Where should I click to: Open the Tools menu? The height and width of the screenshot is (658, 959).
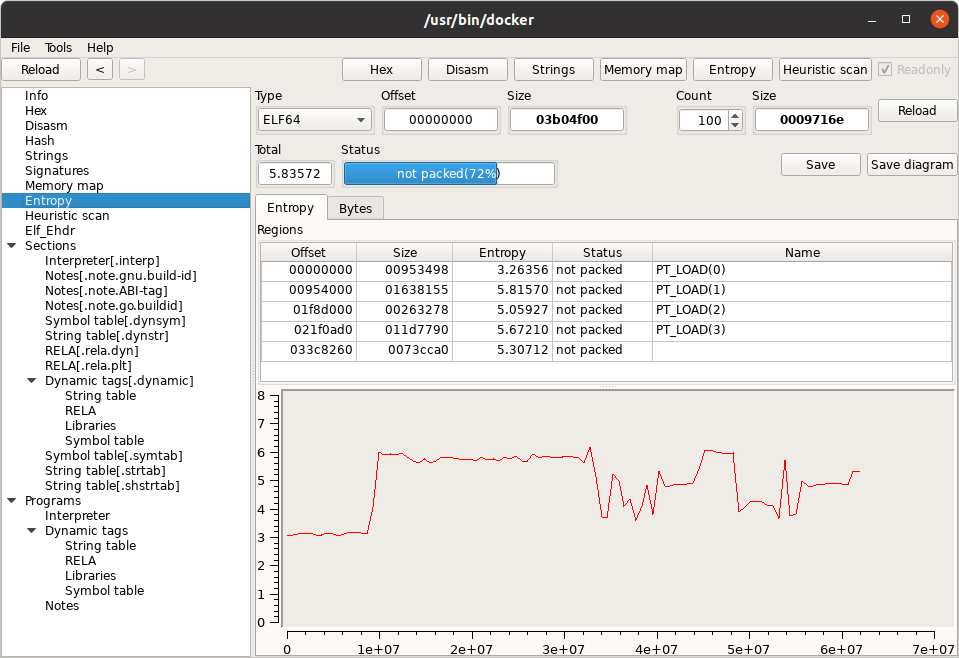click(x=58, y=47)
